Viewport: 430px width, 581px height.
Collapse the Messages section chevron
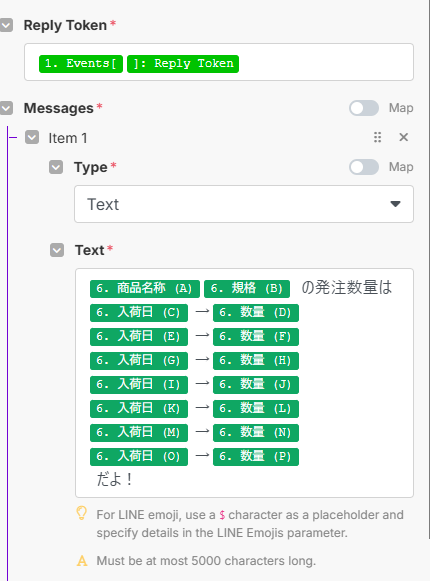pyautogui.click(x=6, y=108)
